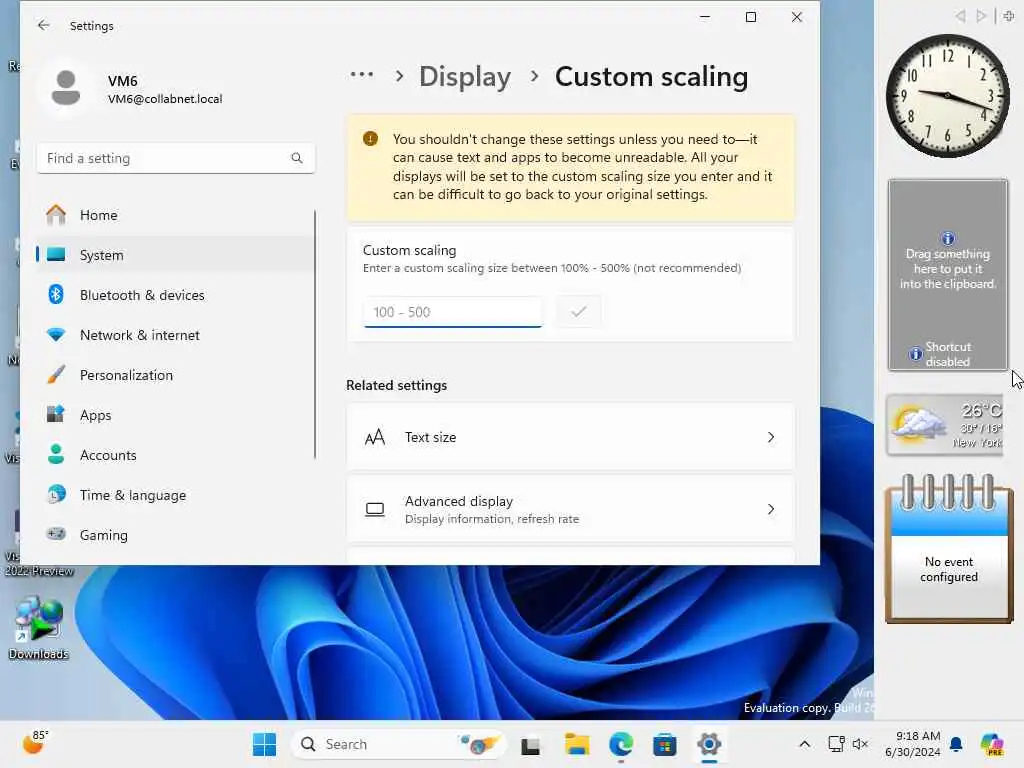This screenshot has height=768, width=1024.
Task: Click the network icon in the system tray
Action: 836,744
